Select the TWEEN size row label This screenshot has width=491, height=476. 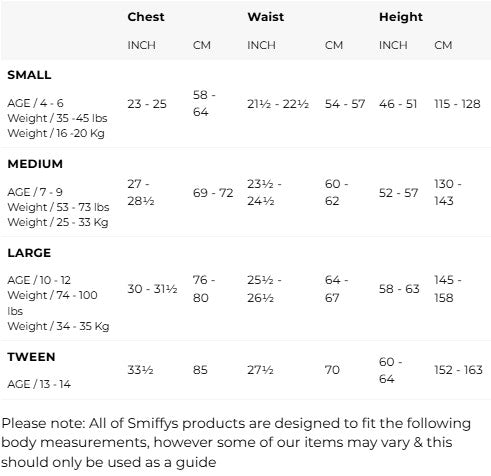[31, 357]
